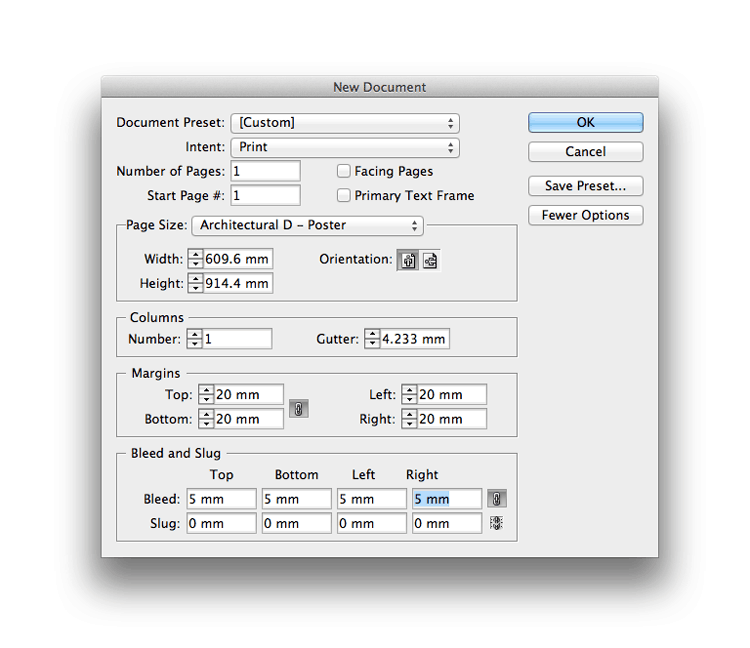The width and height of the screenshot is (750, 648).
Task: Click the Bottom margin field
Action: point(249,419)
